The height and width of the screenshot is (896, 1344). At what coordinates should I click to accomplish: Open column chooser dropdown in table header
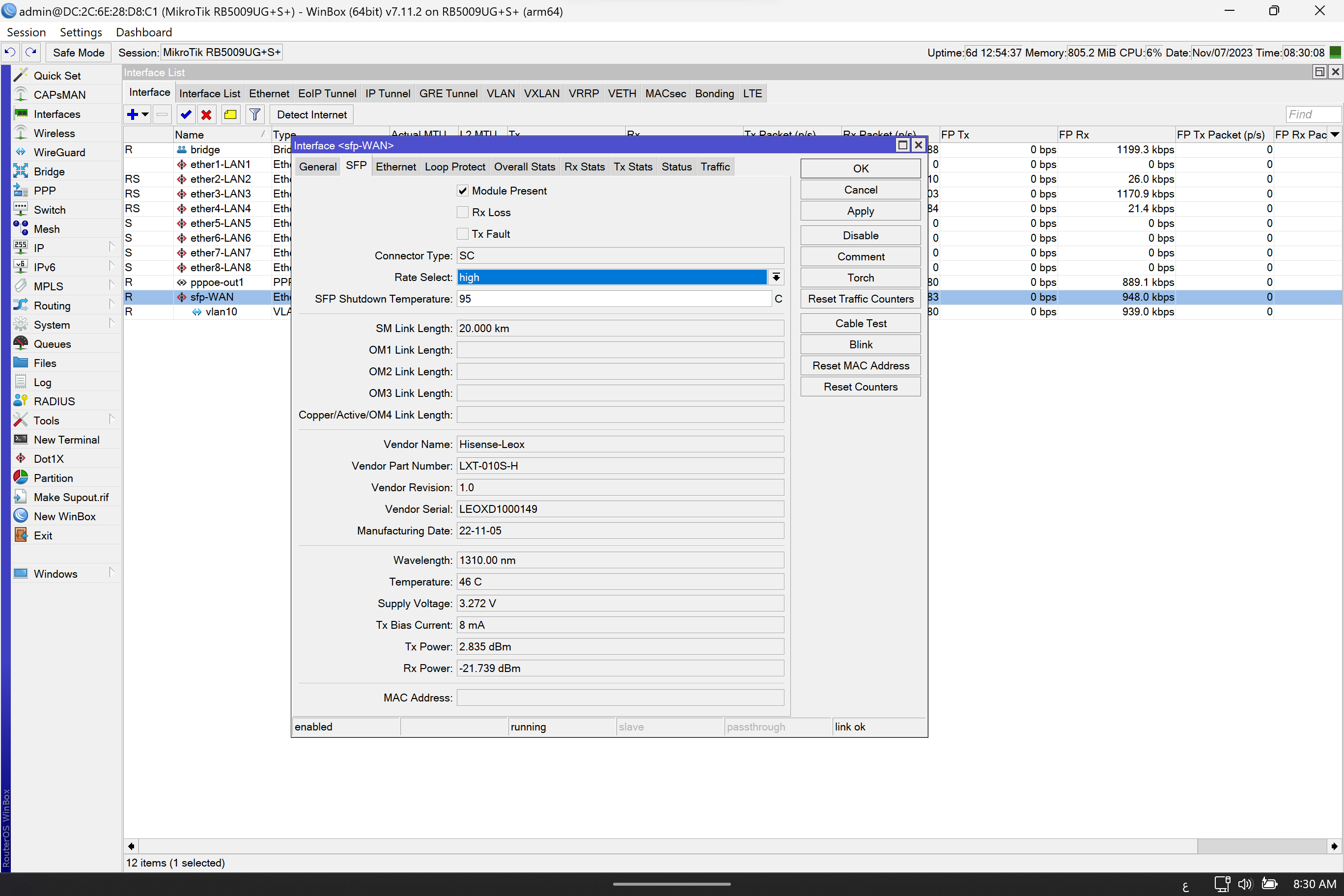(x=1335, y=134)
